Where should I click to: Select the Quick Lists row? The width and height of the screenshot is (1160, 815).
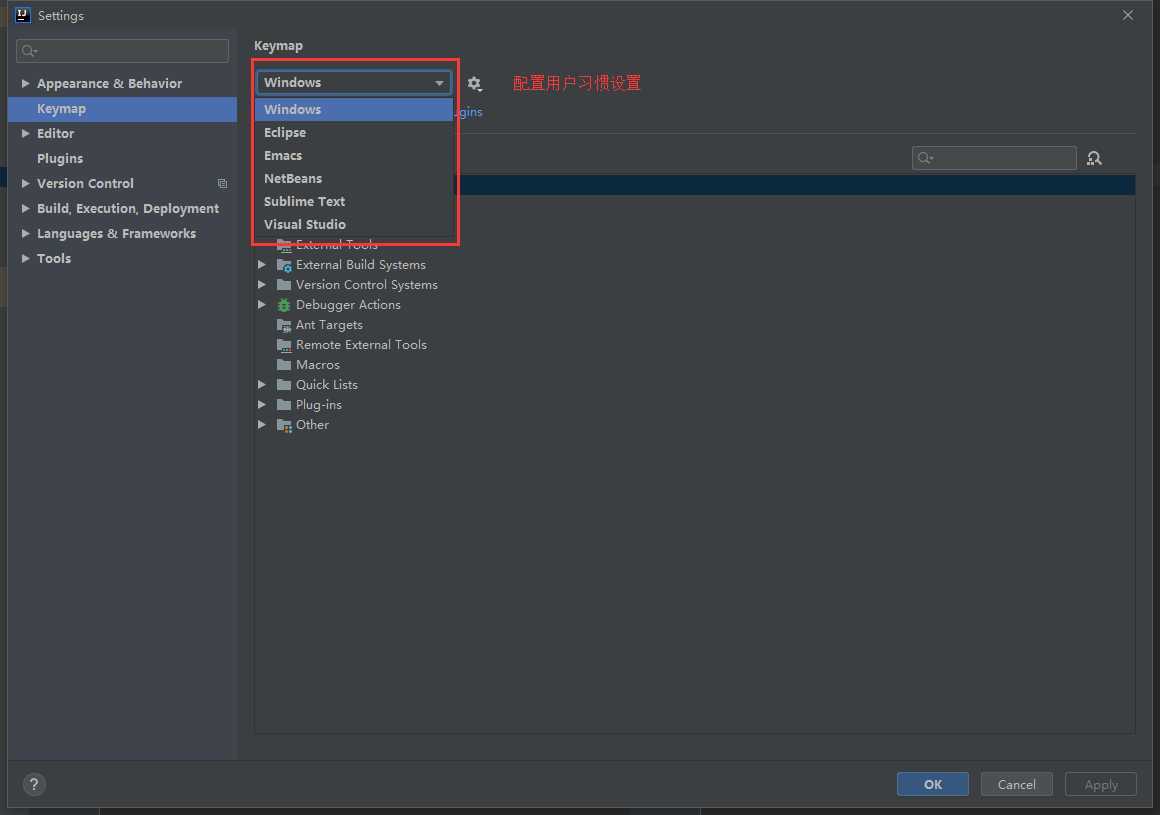pos(694,385)
